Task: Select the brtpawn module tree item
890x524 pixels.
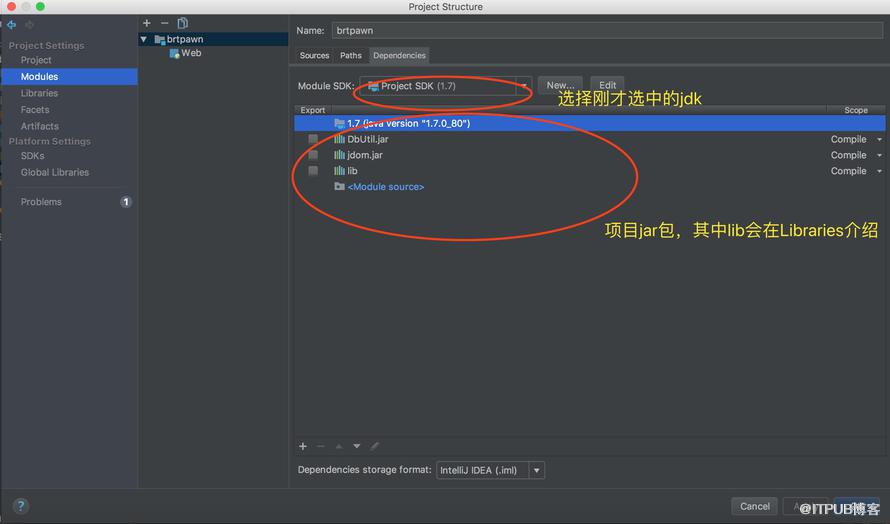Action: pyautogui.click(x=184, y=39)
